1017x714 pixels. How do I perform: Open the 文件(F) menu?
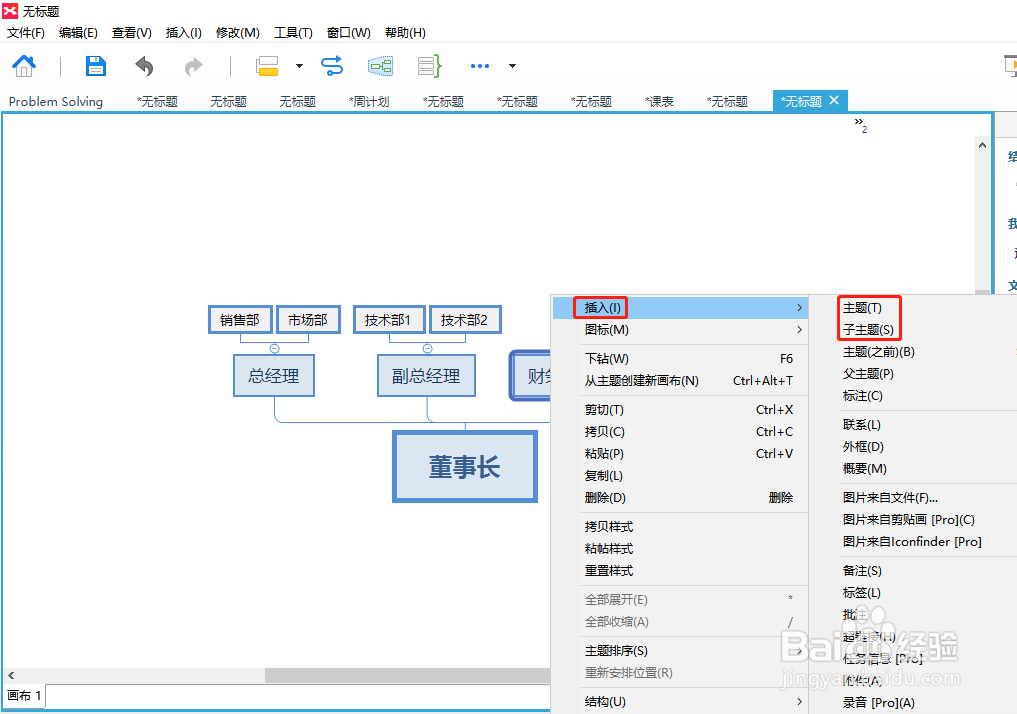pos(26,32)
